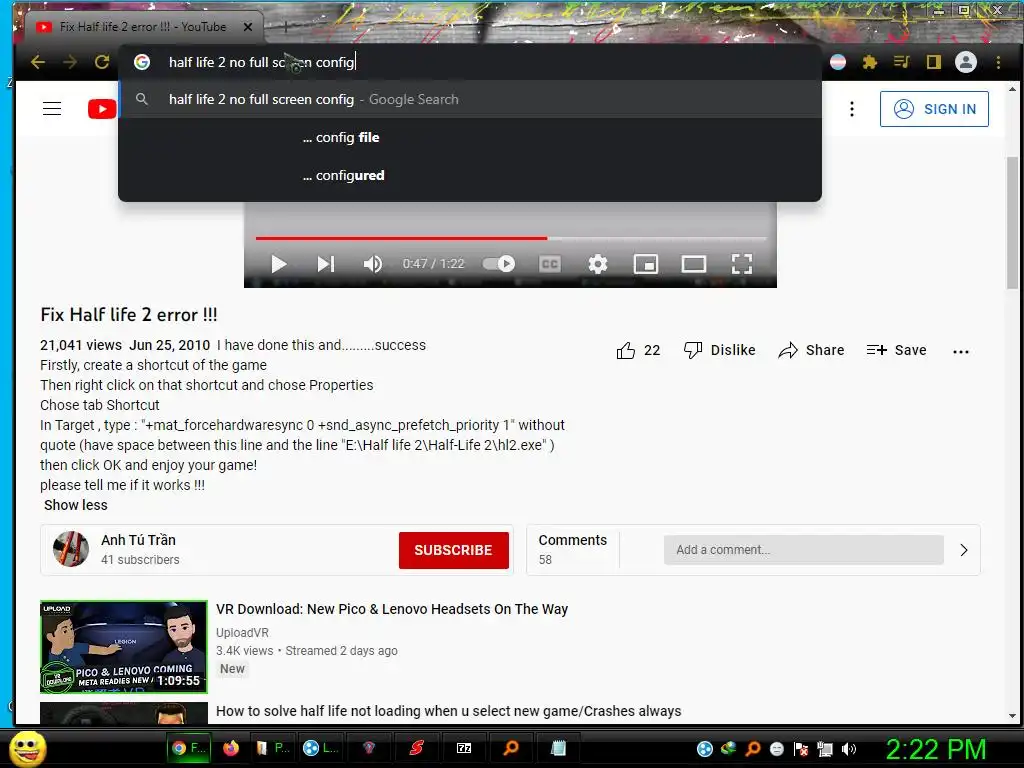Screen dimensions: 1024x768
Task: Open a new browser tab
Action: click(x=285, y=27)
